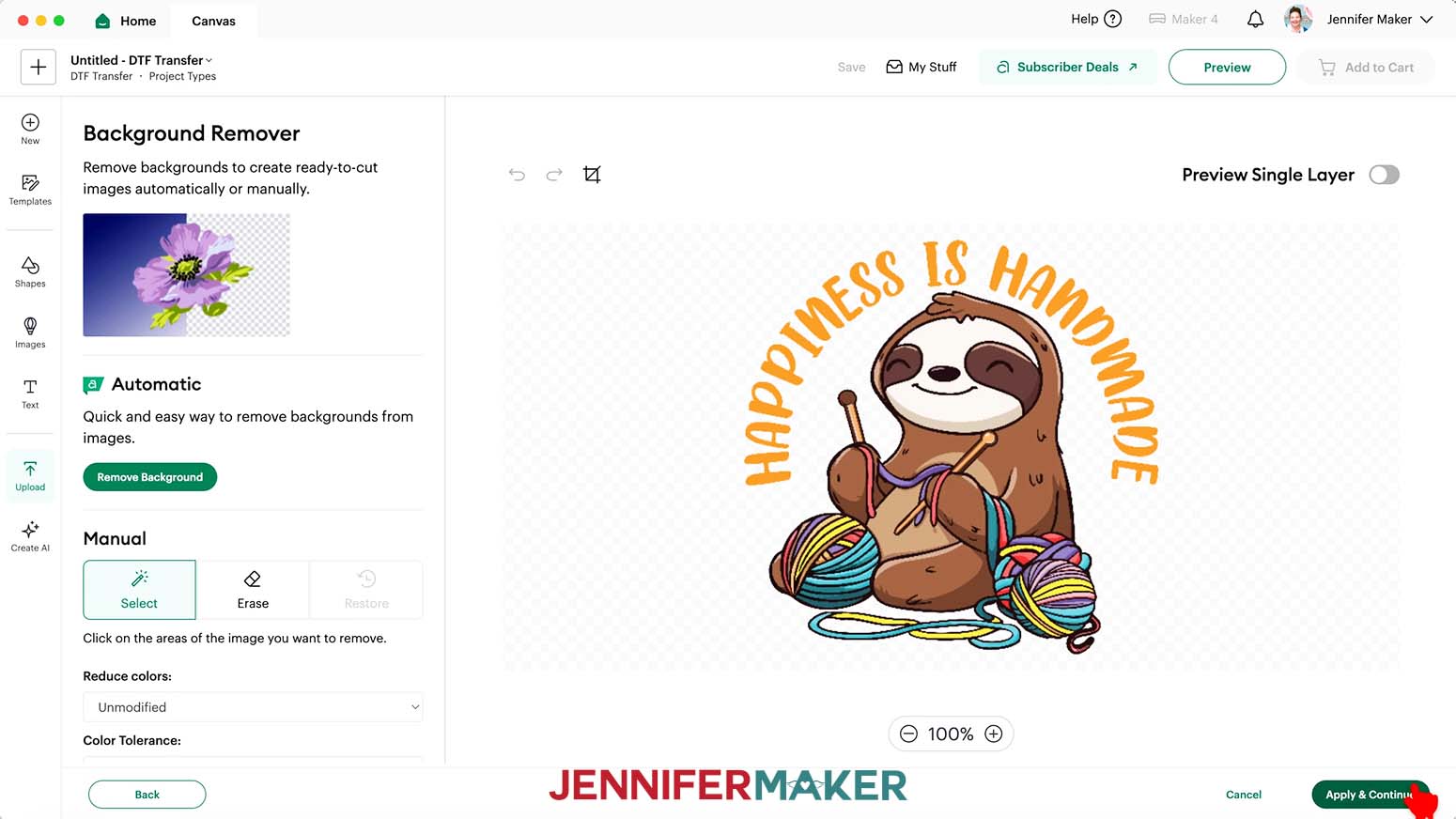Click the flower example thumbnail
The image size is (1456, 819).
click(x=187, y=275)
